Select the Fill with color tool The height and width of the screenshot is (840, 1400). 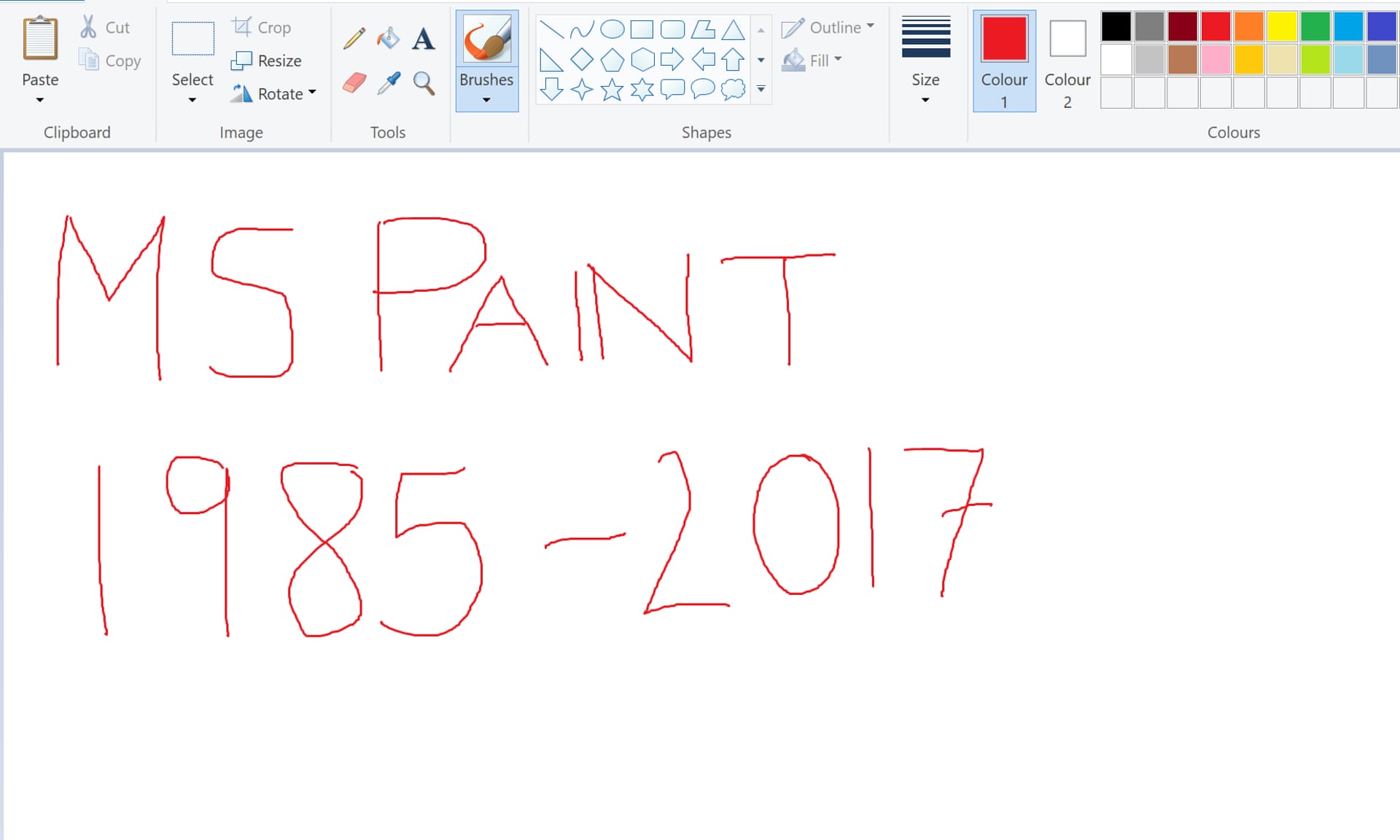point(389,39)
